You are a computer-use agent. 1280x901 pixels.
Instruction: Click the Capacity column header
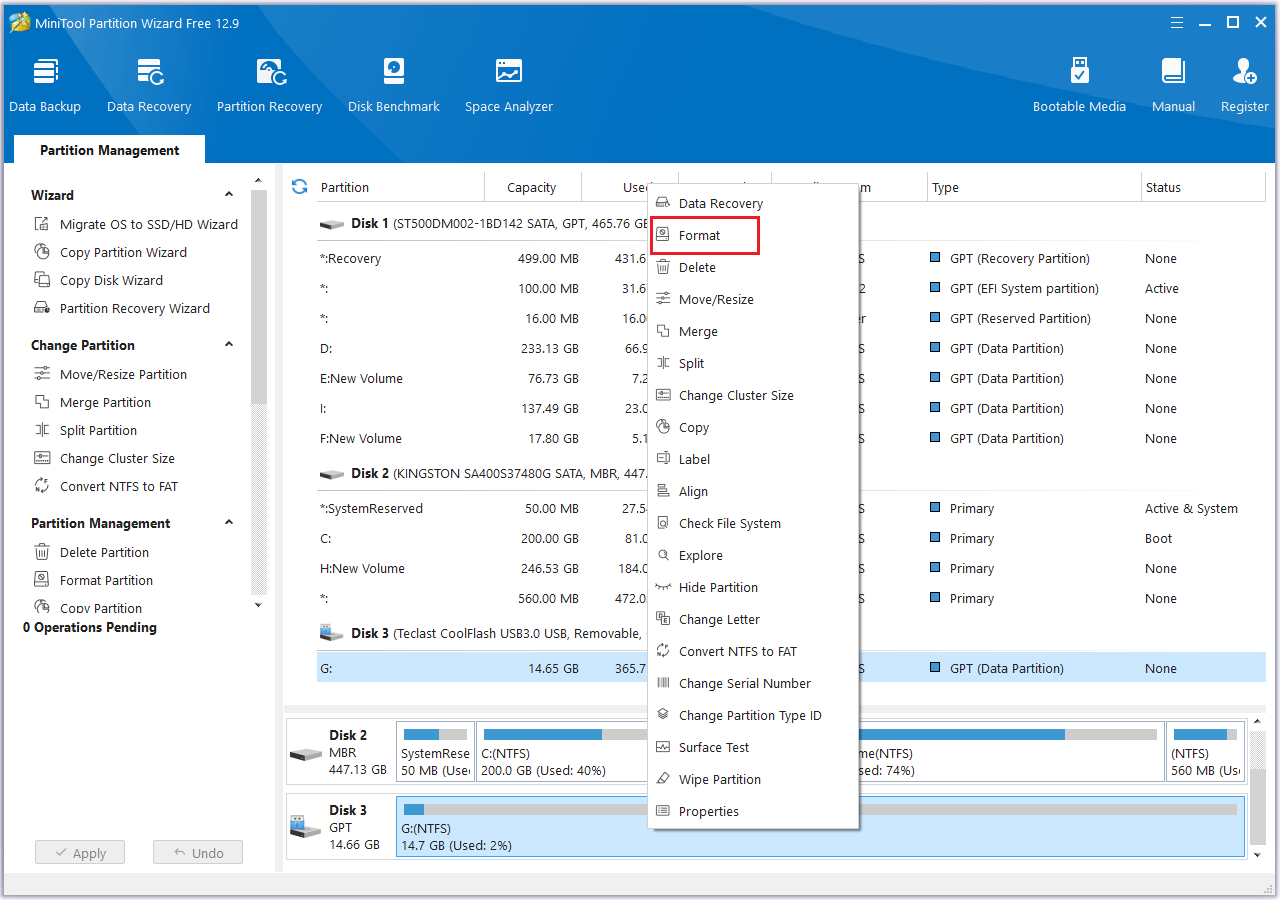(531, 188)
